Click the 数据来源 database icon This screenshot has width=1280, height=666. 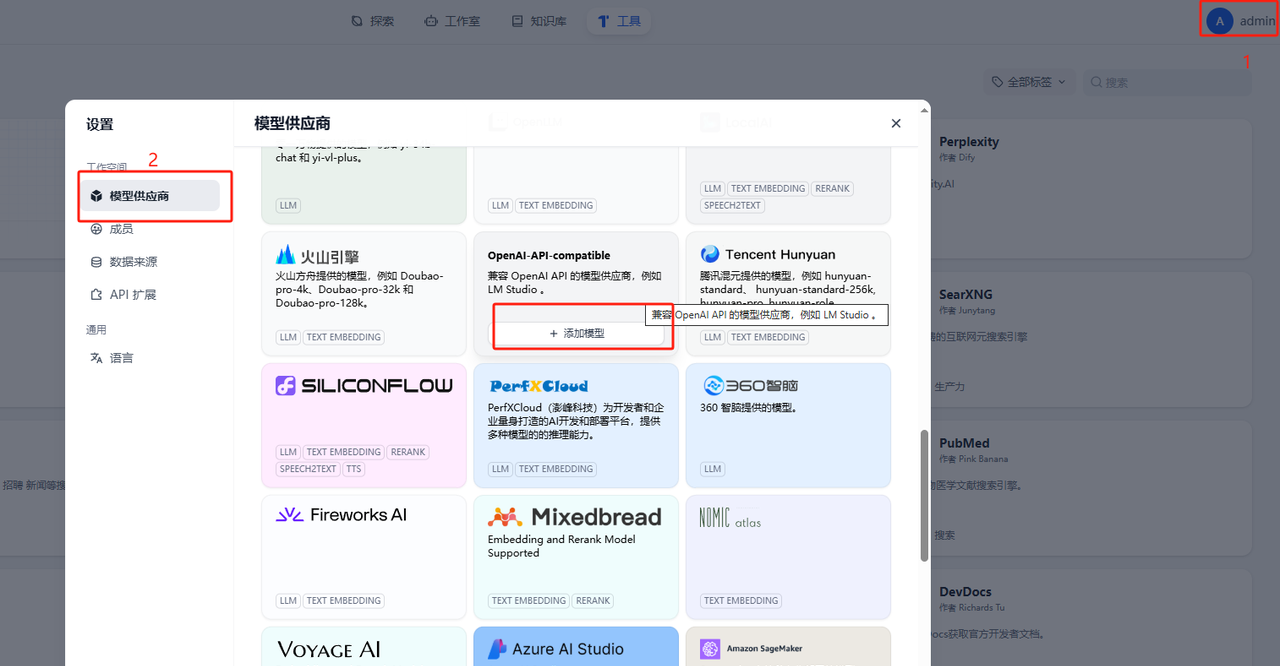point(96,262)
